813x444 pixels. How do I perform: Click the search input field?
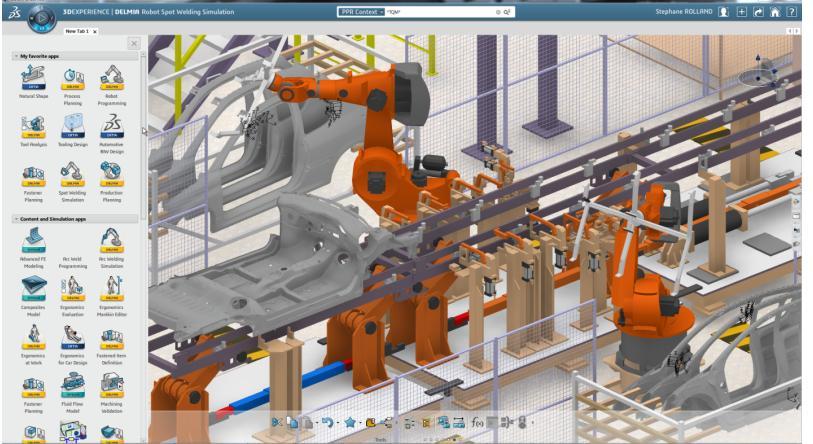440,12
